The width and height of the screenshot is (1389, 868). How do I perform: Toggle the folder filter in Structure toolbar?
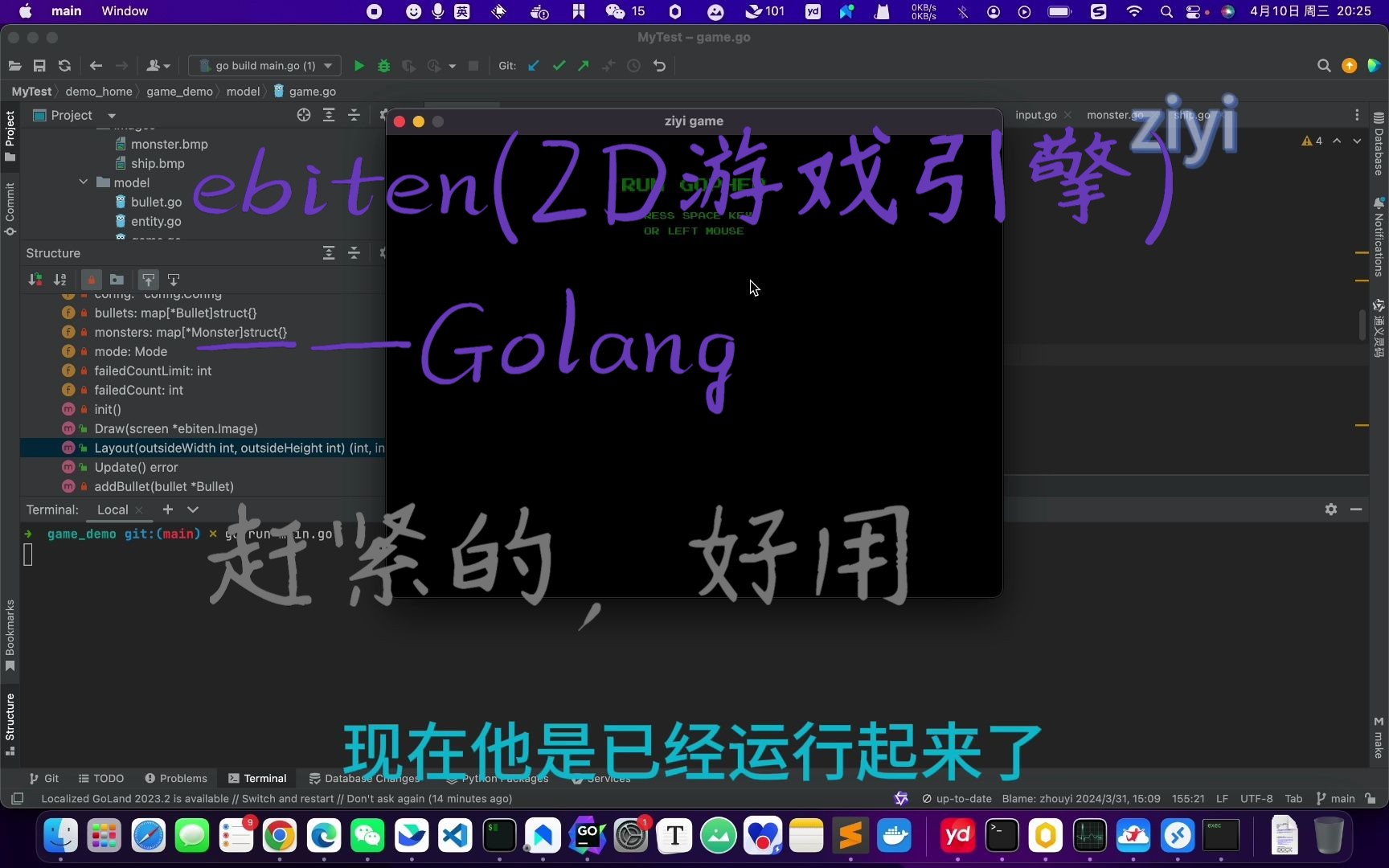click(x=117, y=280)
